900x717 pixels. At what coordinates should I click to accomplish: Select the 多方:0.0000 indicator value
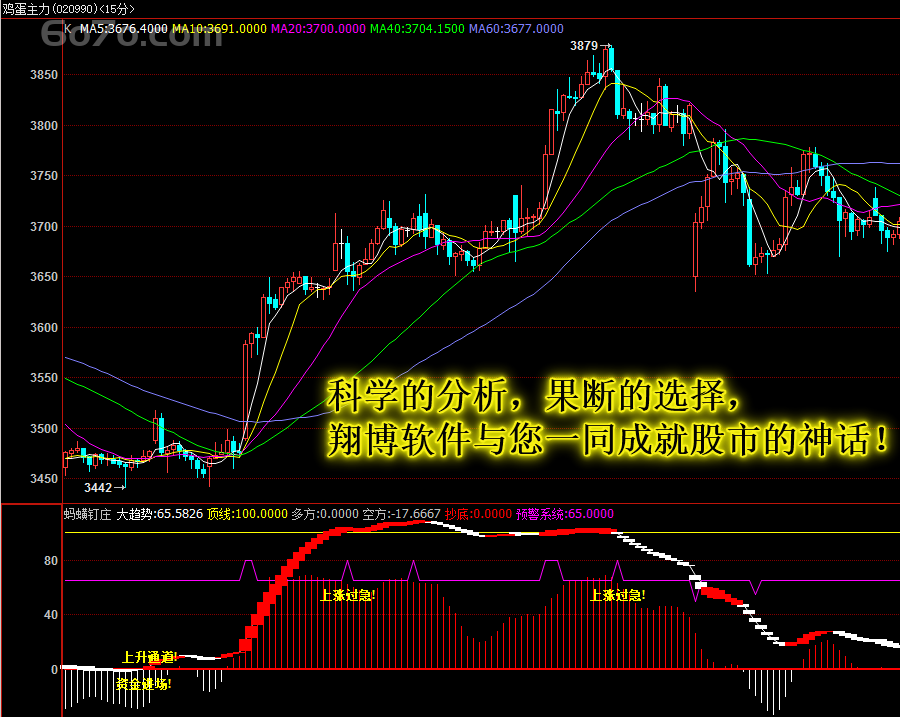tap(325, 514)
